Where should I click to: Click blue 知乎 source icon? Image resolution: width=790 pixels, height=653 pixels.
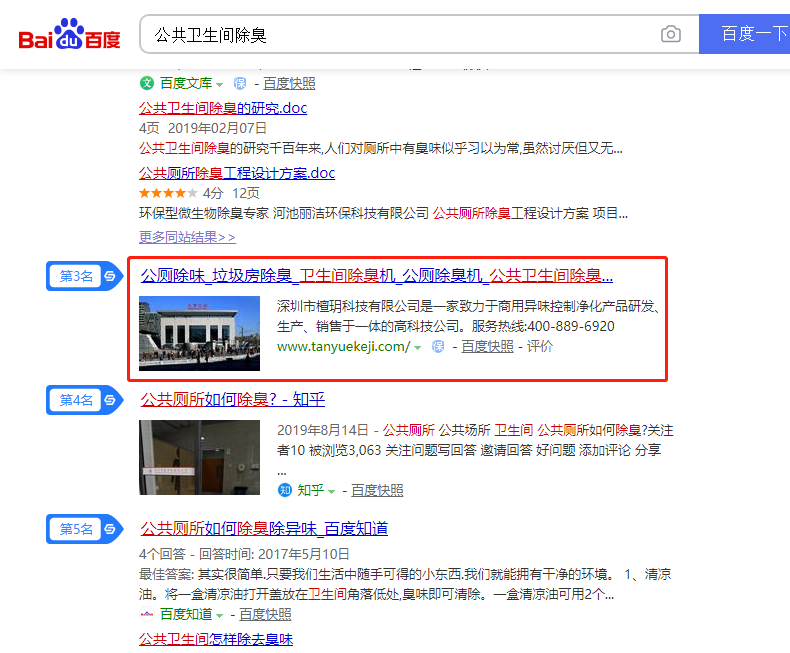pyautogui.click(x=285, y=490)
